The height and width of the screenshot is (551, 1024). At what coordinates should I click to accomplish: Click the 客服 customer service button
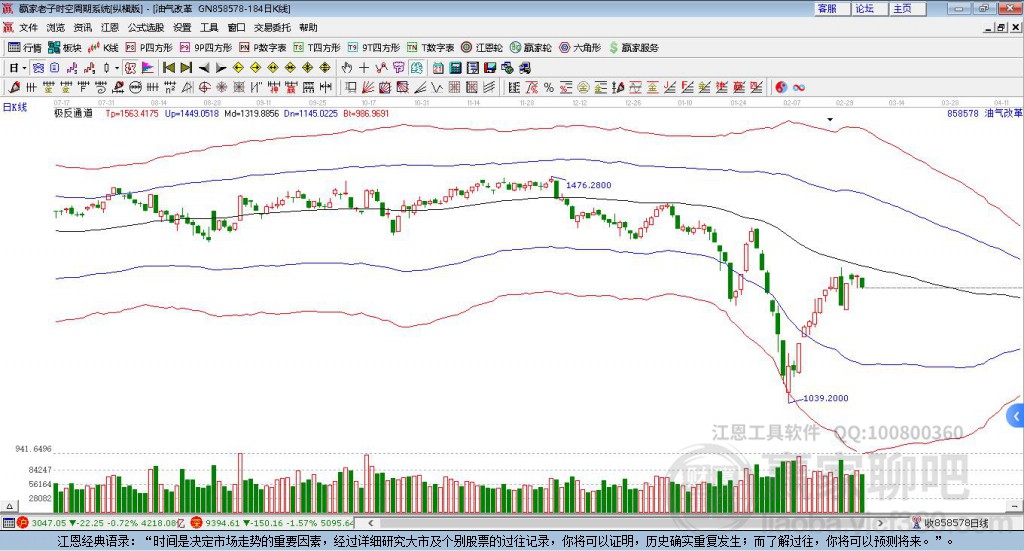coord(831,8)
